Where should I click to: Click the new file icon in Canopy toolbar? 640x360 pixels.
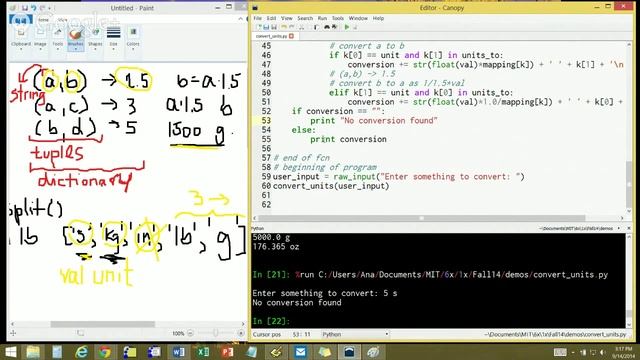258,27
